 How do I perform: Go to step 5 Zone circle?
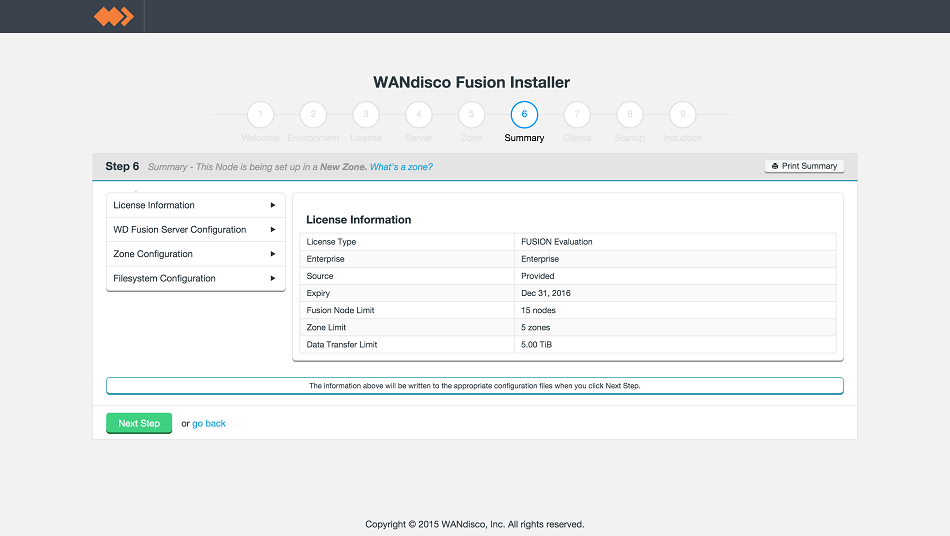click(x=471, y=114)
